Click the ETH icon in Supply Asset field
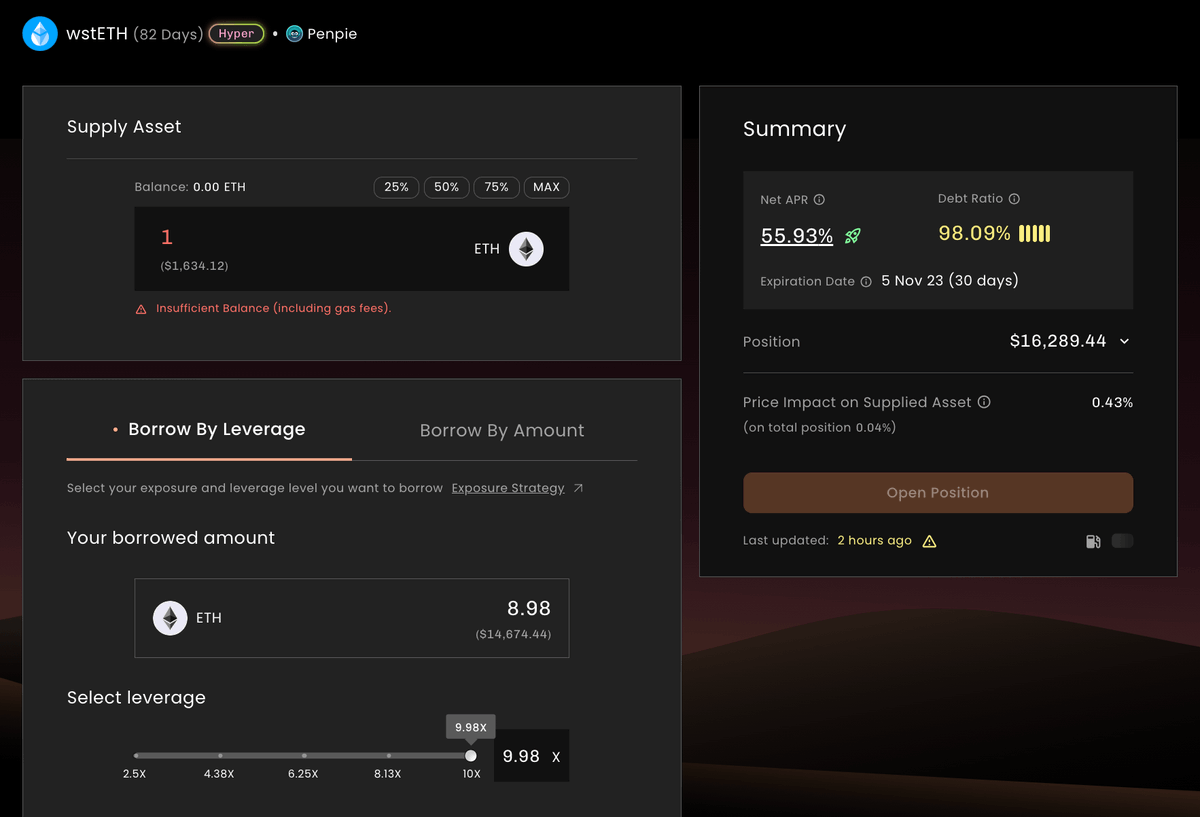The image size is (1200, 817). click(526, 249)
